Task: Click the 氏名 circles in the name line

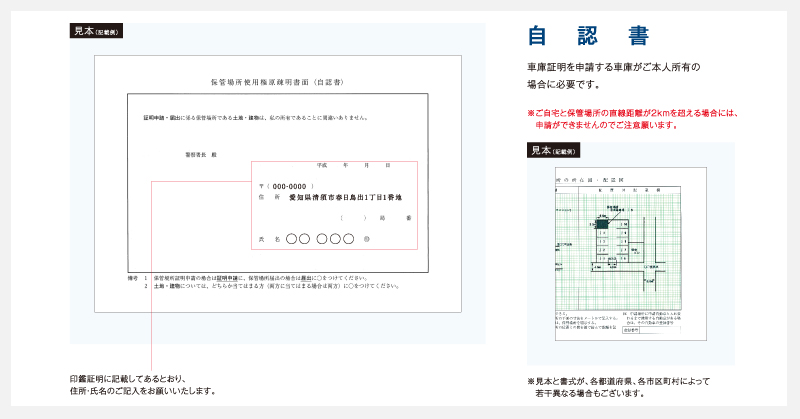Action: point(319,239)
